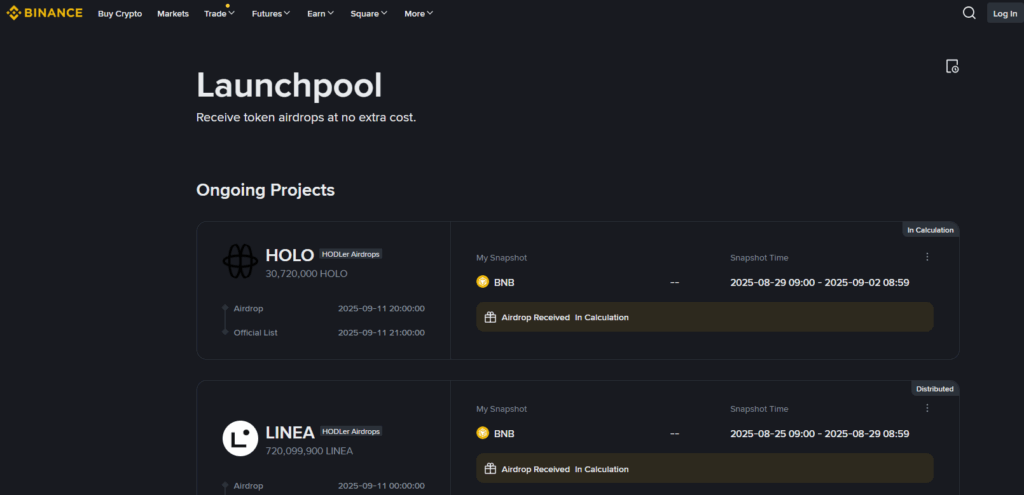This screenshot has height=495, width=1024.
Task: Click BNB label in the LINEA card
Action: [x=504, y=434]
